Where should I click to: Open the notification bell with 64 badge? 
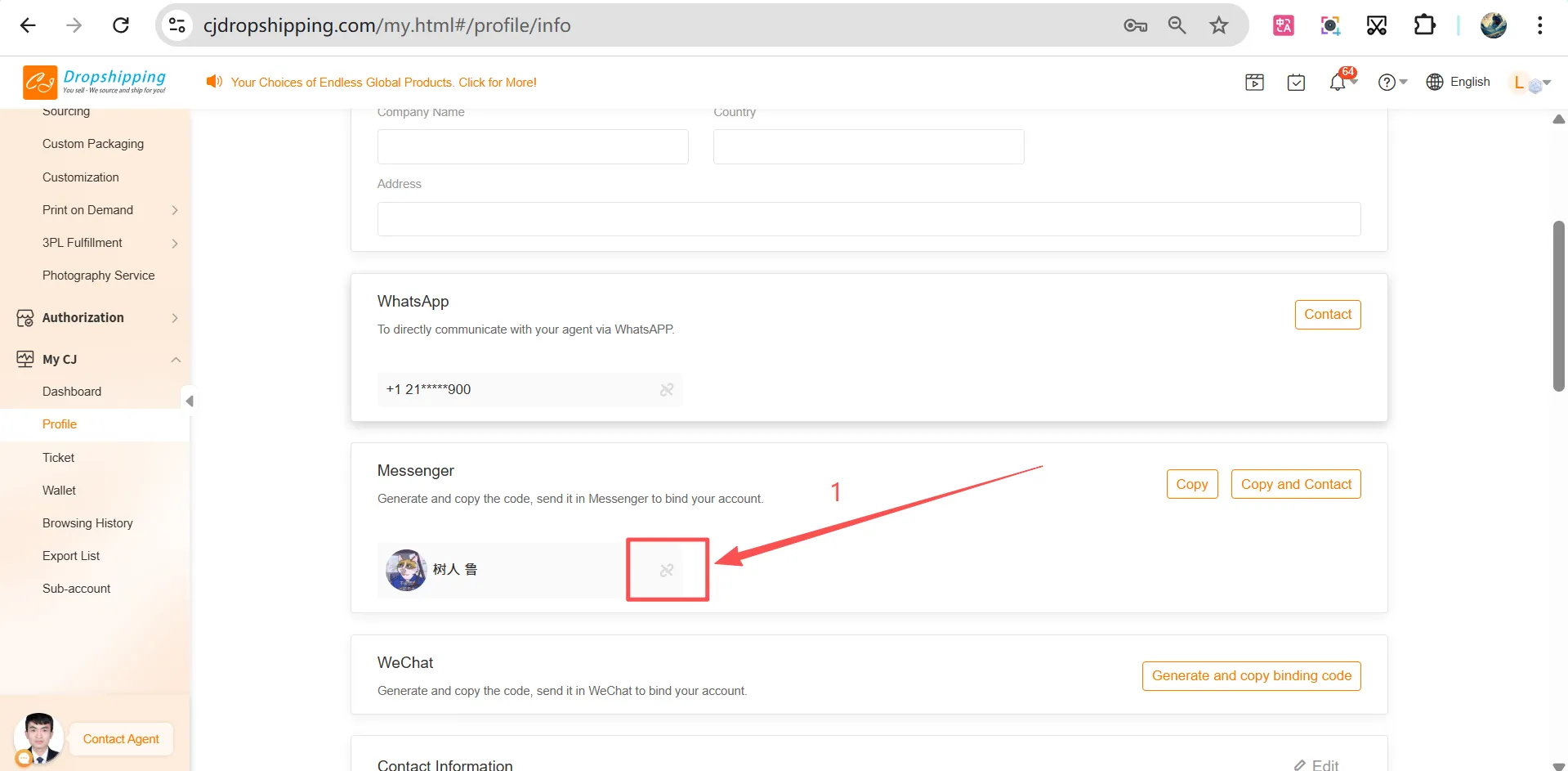(x=1338, y=83)
